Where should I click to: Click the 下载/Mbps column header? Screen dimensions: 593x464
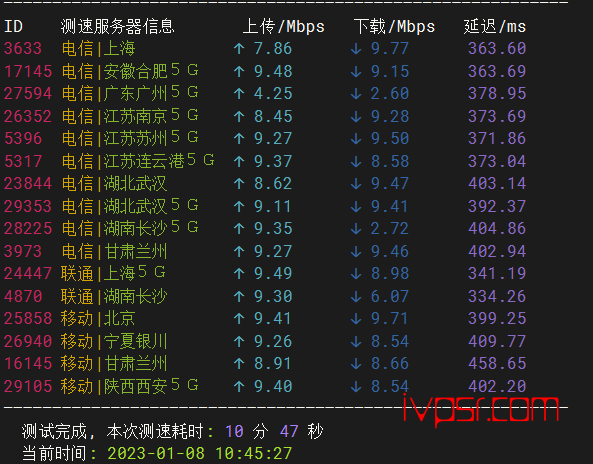[394, 26]
